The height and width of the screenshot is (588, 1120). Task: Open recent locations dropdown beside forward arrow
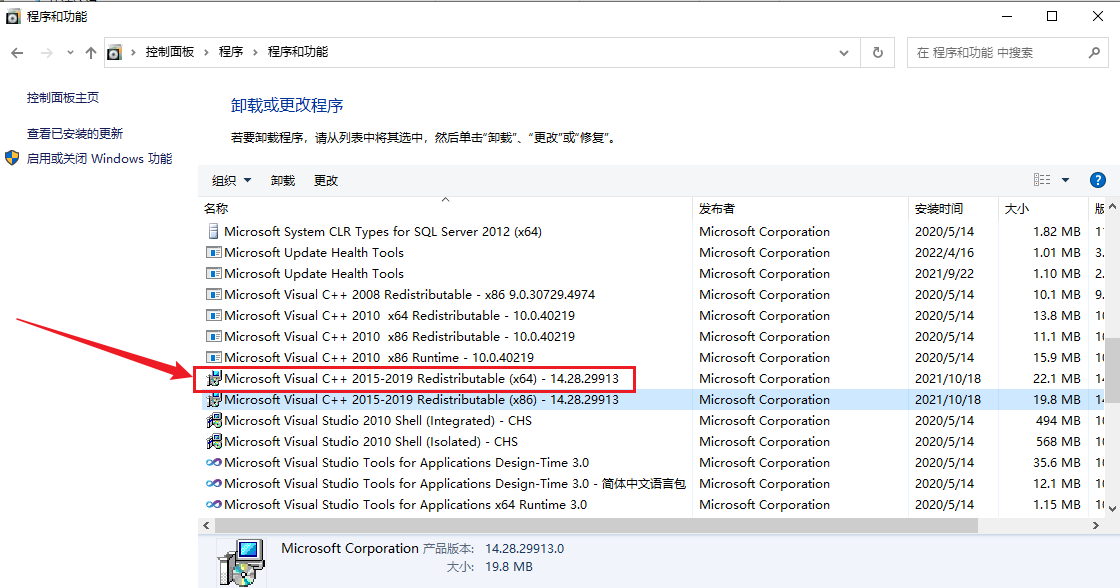(70, 53)
